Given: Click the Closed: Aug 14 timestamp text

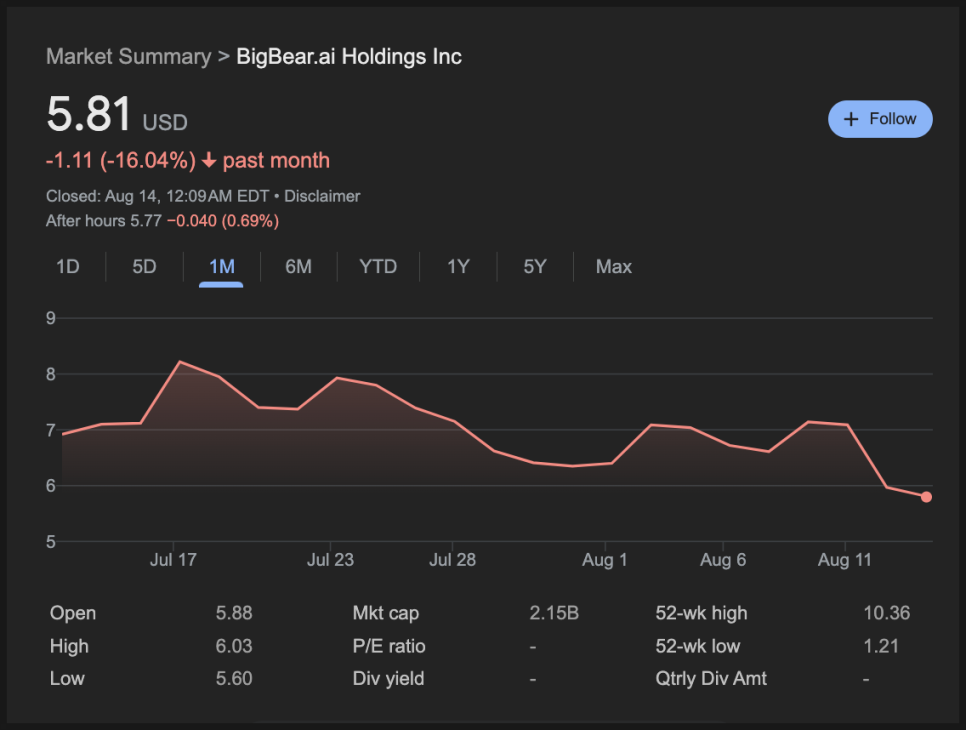Looking at the screenshot, I should click(x=158, y=197).
